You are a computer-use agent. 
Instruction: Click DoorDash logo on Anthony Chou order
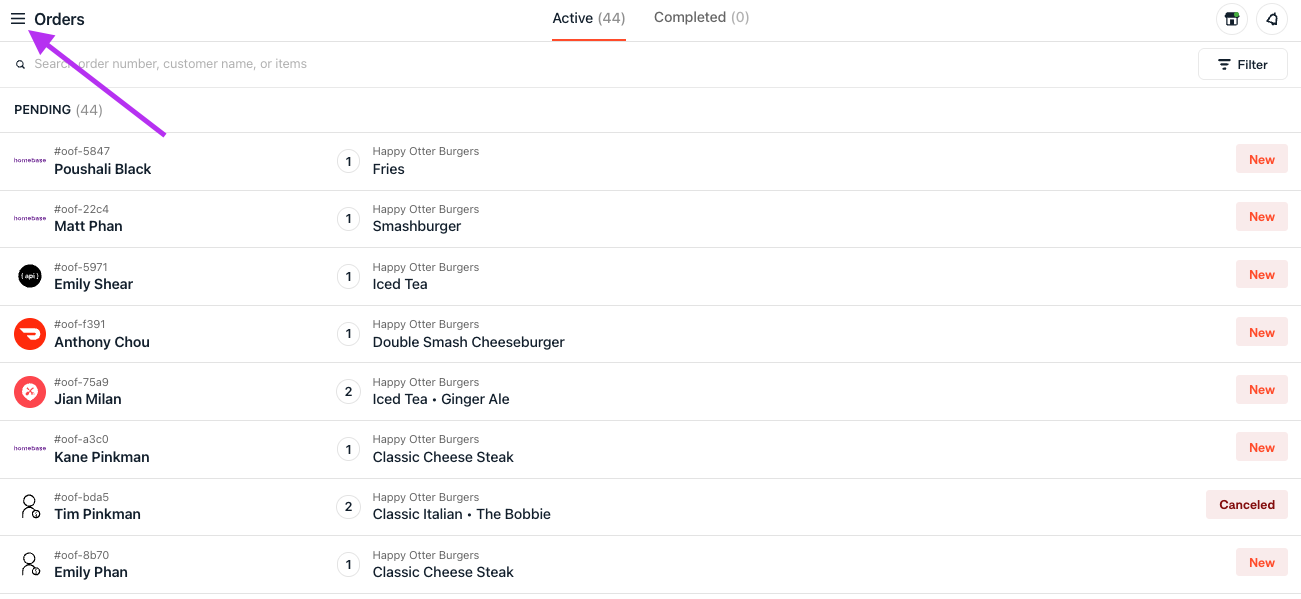[30, 334]
